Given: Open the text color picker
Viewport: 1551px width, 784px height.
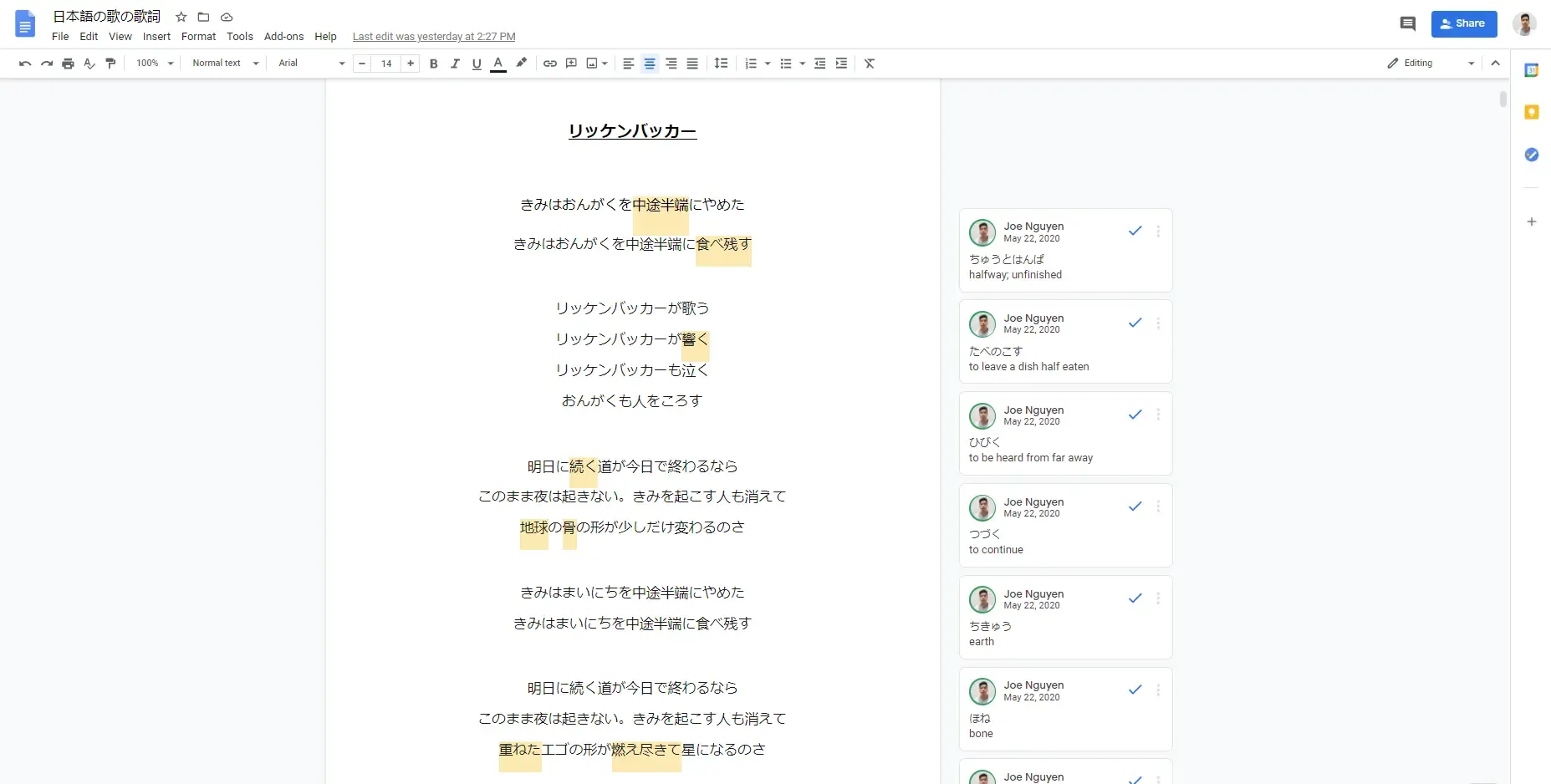Looking at the screenshot, I should [498, 64].
